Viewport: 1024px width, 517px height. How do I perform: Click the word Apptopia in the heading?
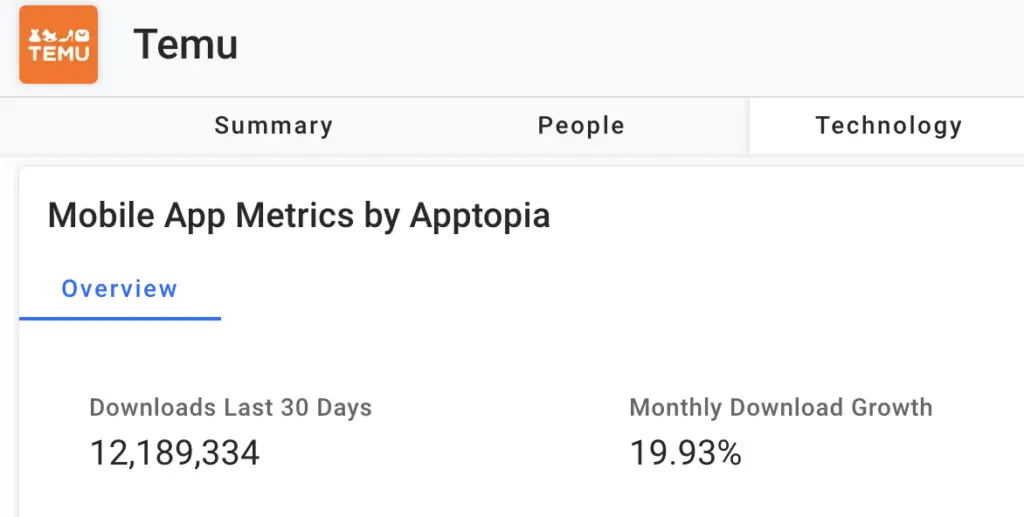(480, 216)
